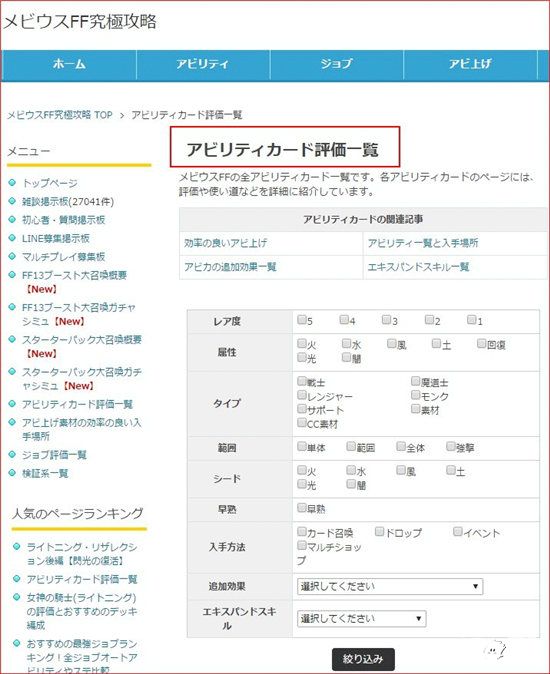Check the rarity 5 checkbox

[302, 319]
